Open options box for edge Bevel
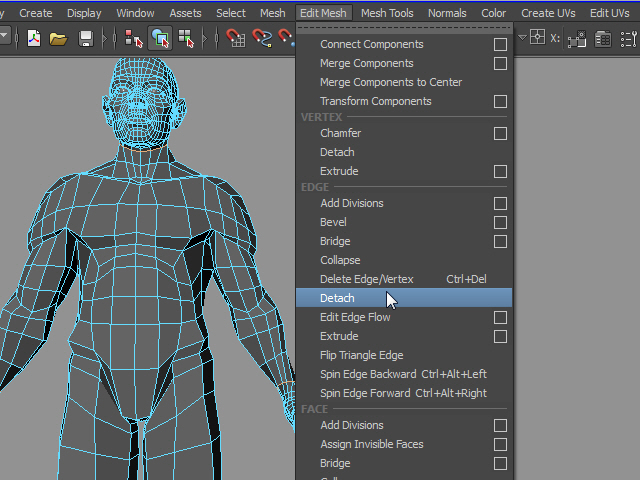Image resolution: width=640 pixels, height=480 pixels. [500, 223]
